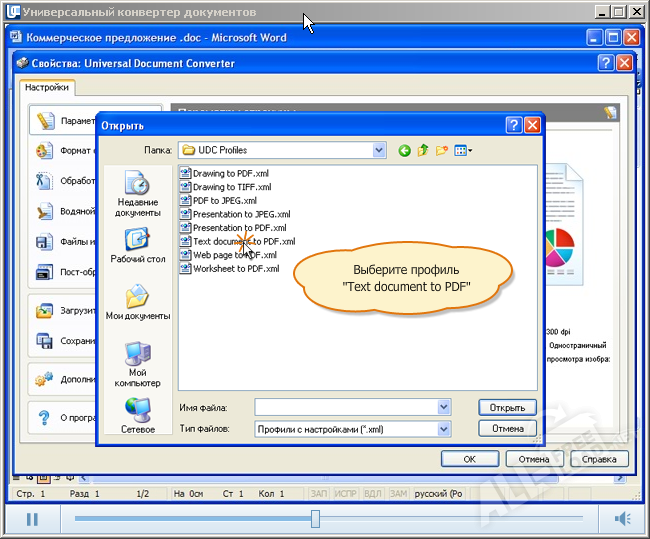Pause the video playback

tap(32, 518)
